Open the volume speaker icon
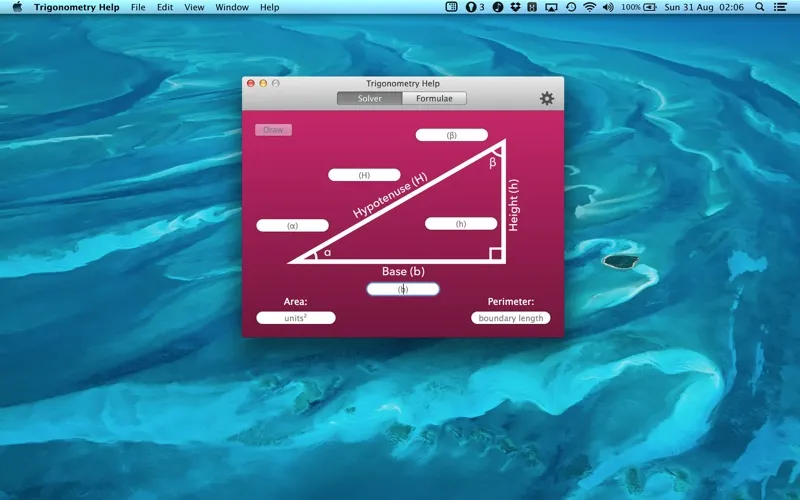Image resolution: width=800 pixels, height=500 pixels. (x=608, y=7)
